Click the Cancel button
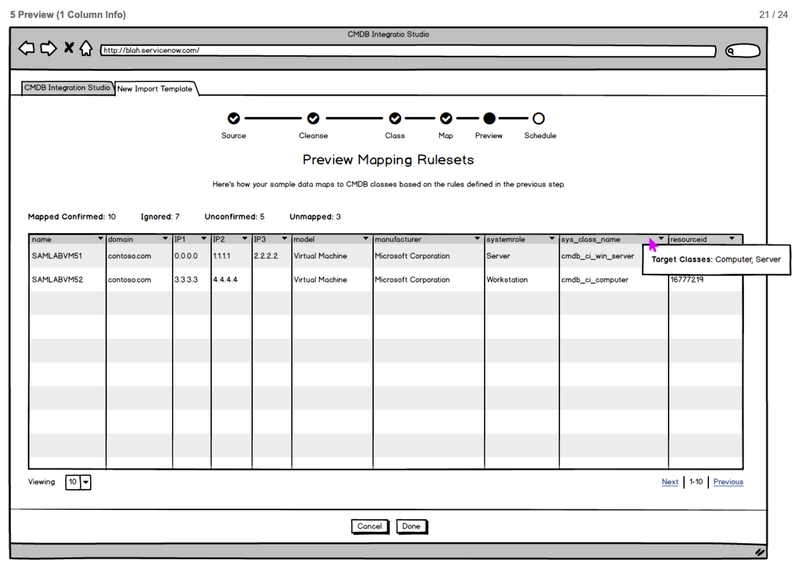The height and width of the screenshot is (574, 800). pos(370,526)
